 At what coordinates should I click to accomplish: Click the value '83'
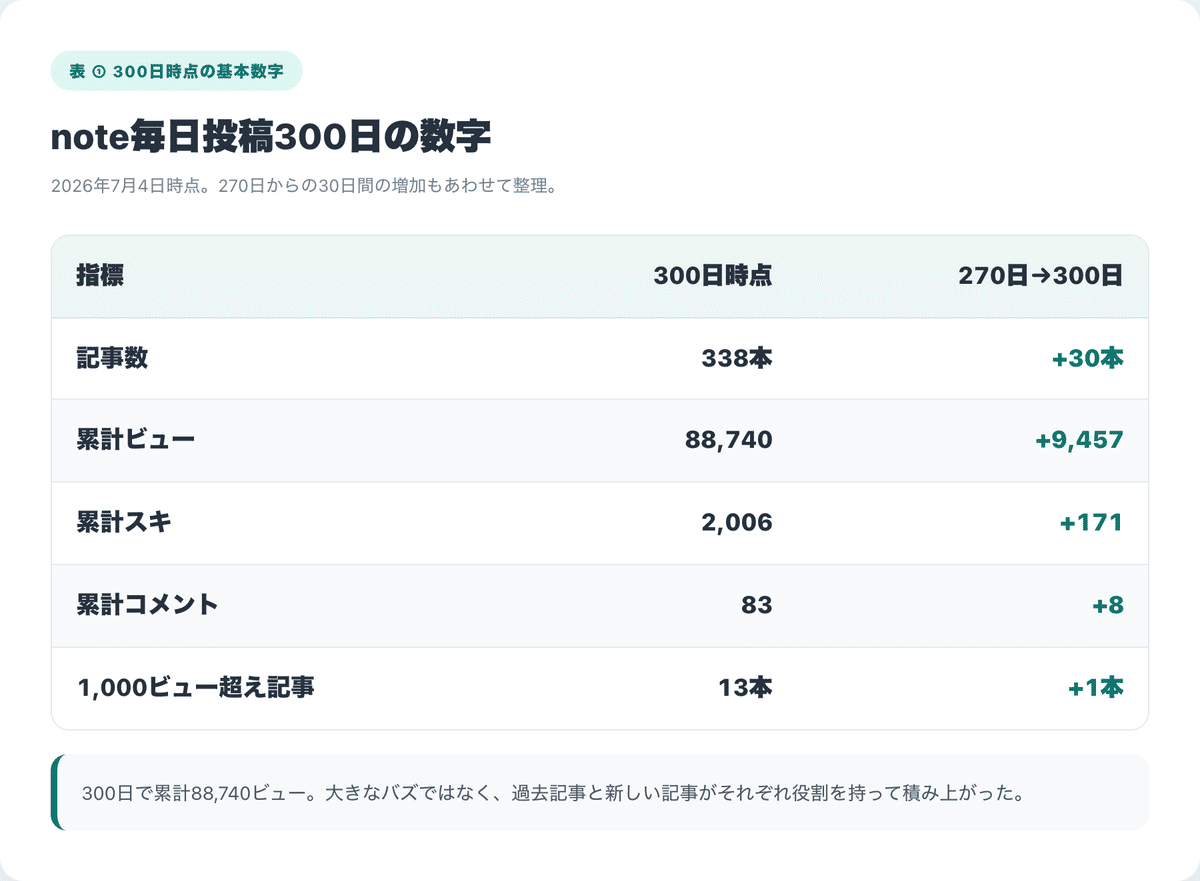(x=757, y=605)
